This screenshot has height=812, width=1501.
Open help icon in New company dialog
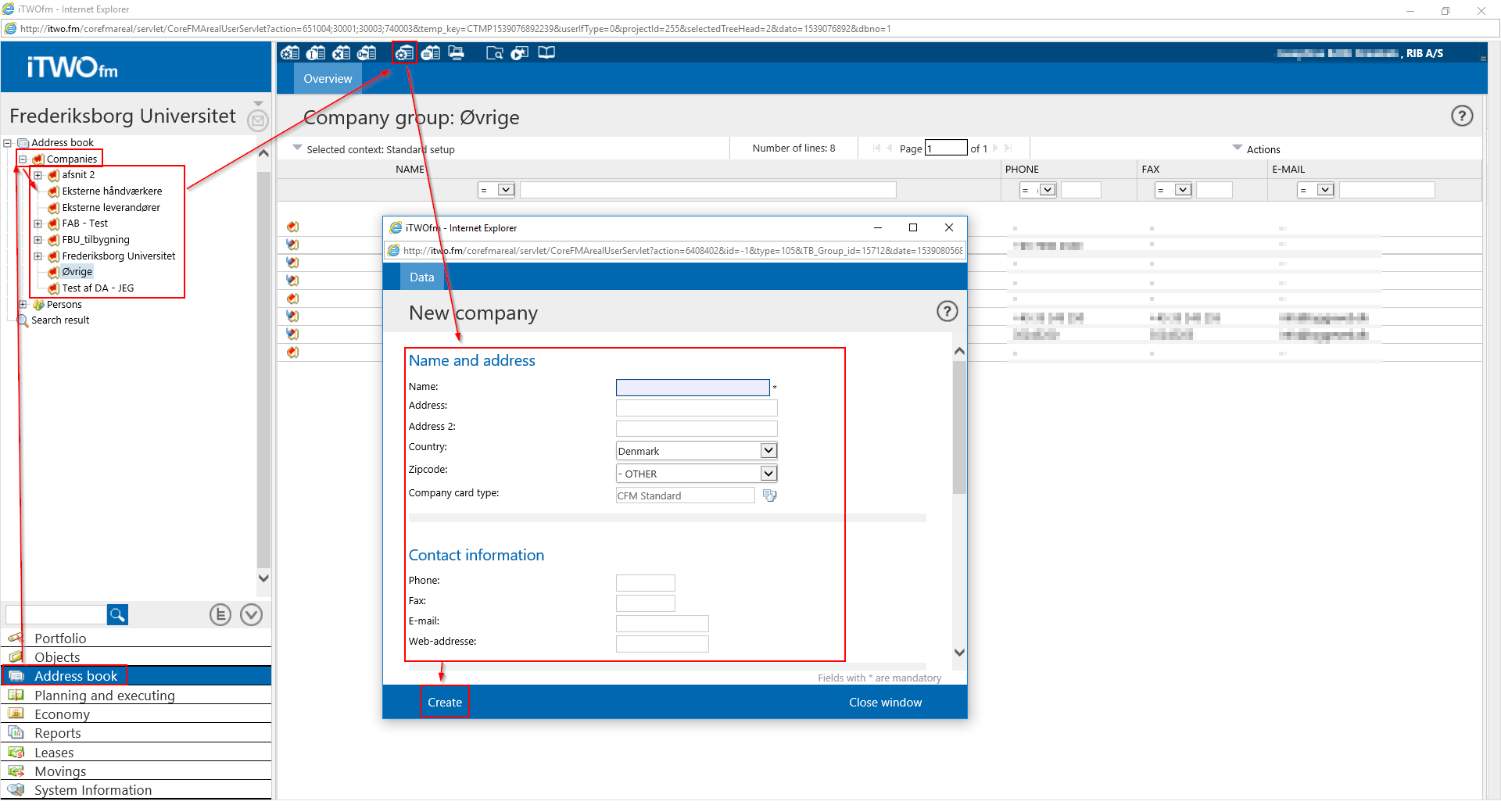coord(947,312)
